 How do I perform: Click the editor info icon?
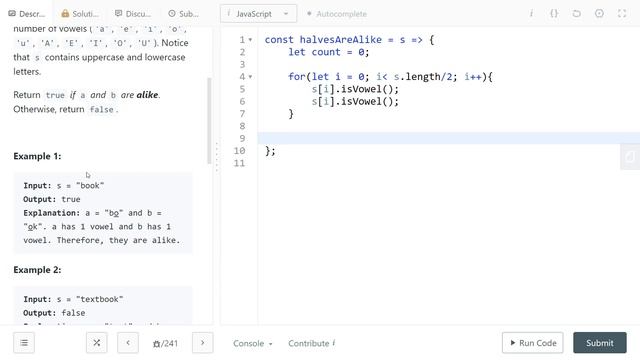[x=531, y=13]
